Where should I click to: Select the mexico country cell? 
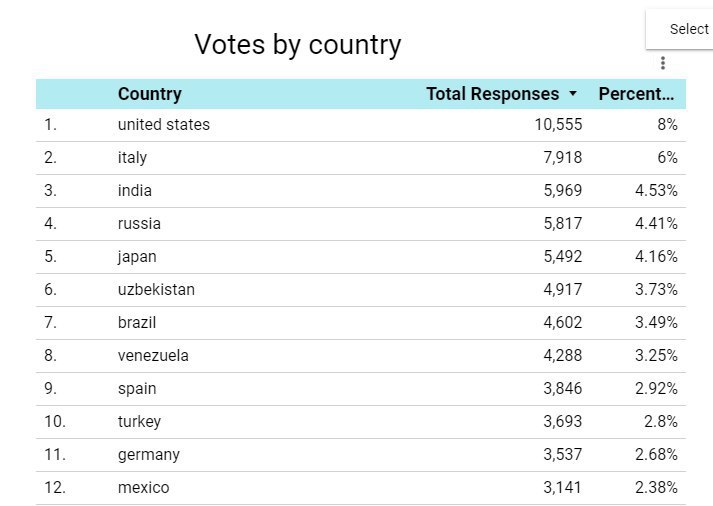point(143,487)
